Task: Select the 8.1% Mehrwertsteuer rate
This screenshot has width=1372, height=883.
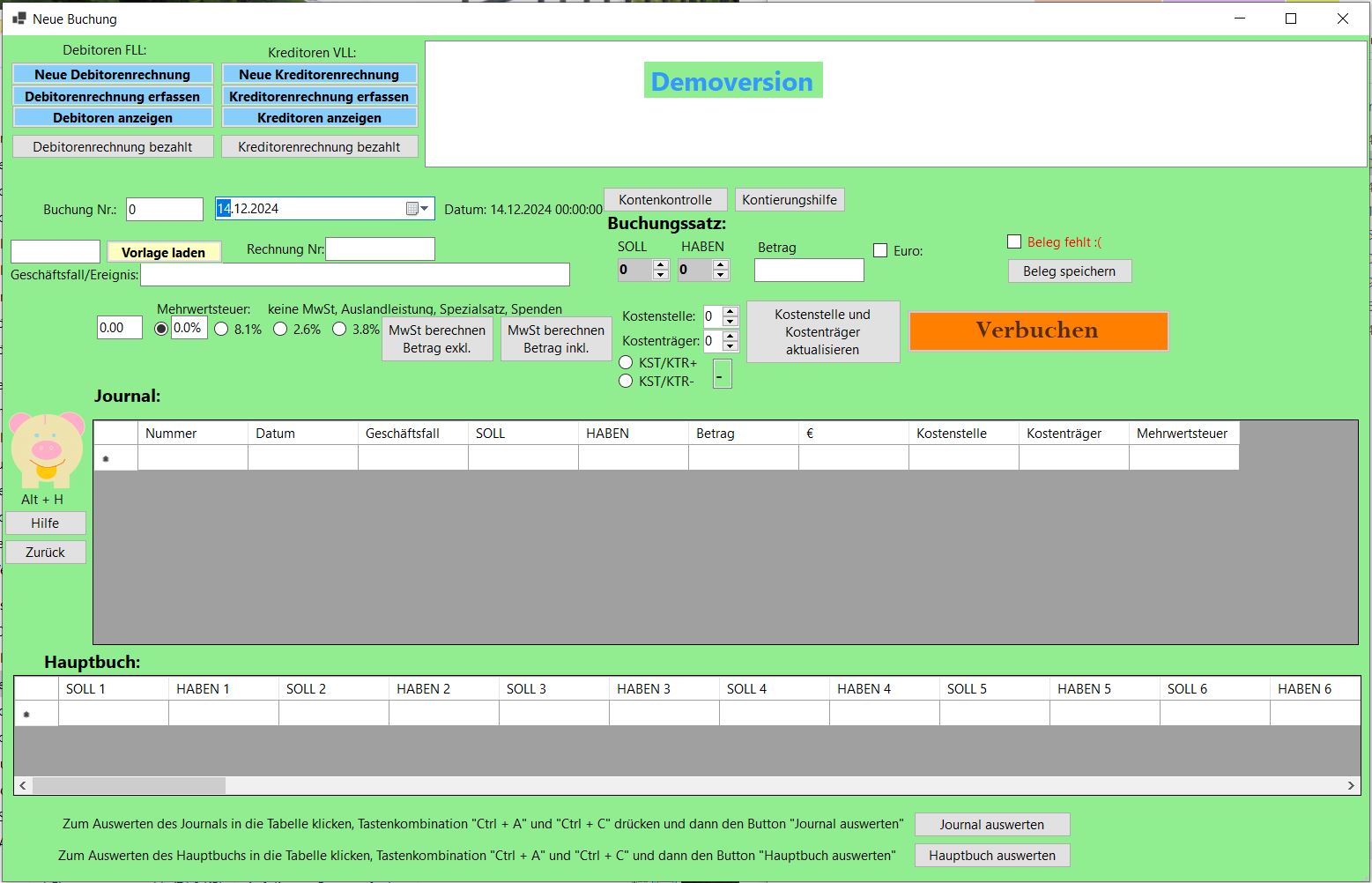Action: pos(221,329)
